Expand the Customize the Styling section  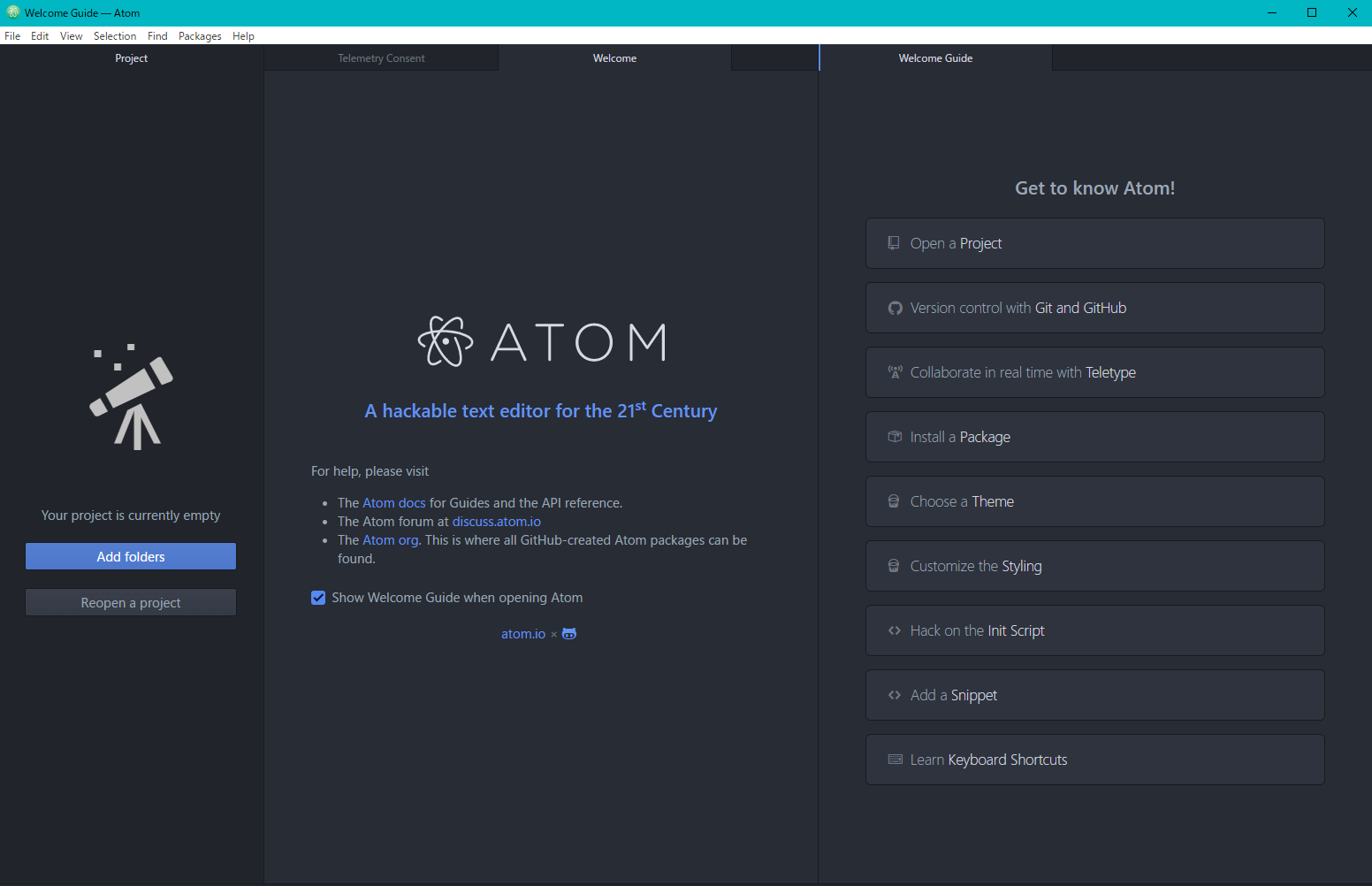[1094, 566]
